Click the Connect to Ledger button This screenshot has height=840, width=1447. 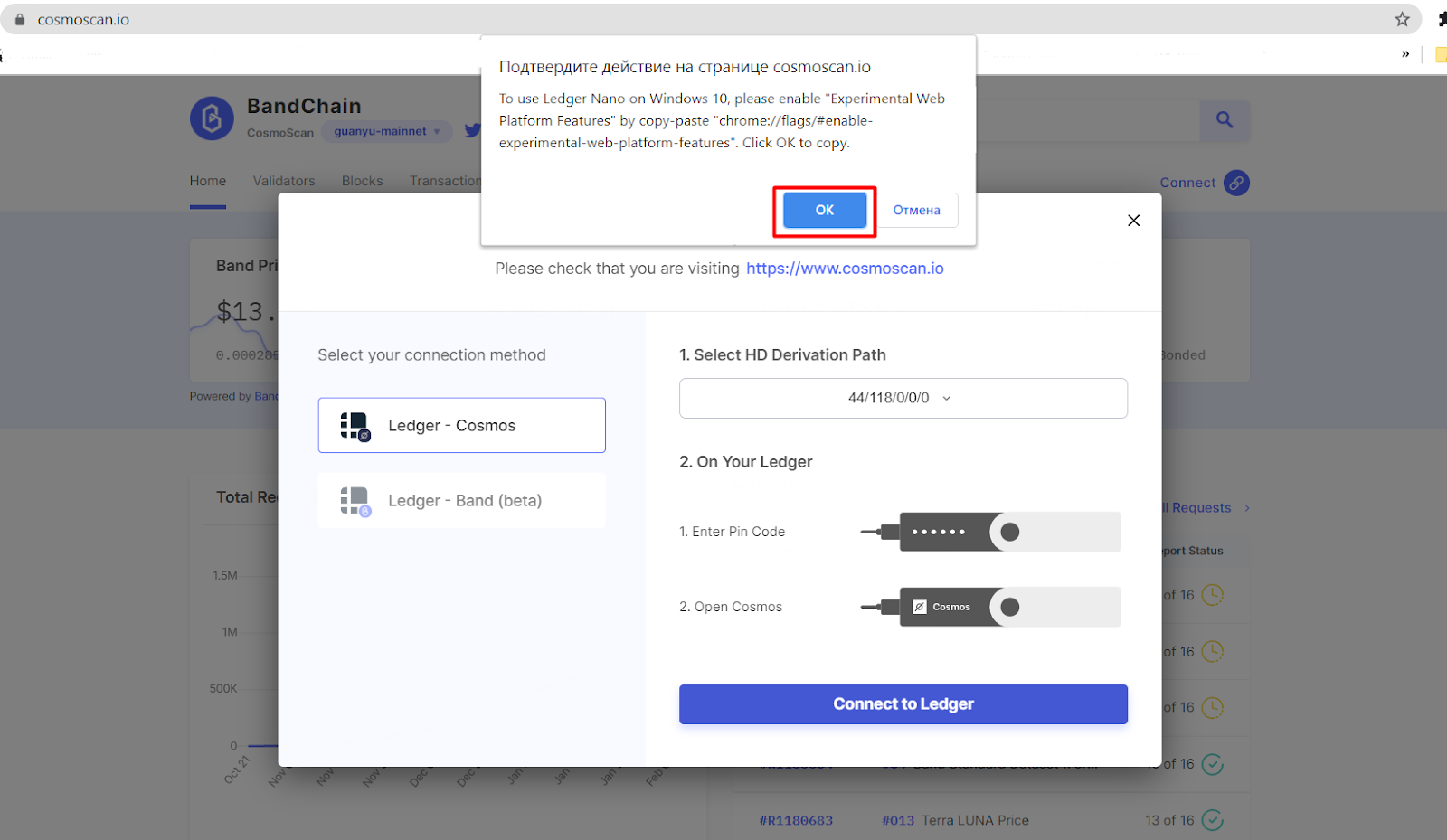pos(903,704)
